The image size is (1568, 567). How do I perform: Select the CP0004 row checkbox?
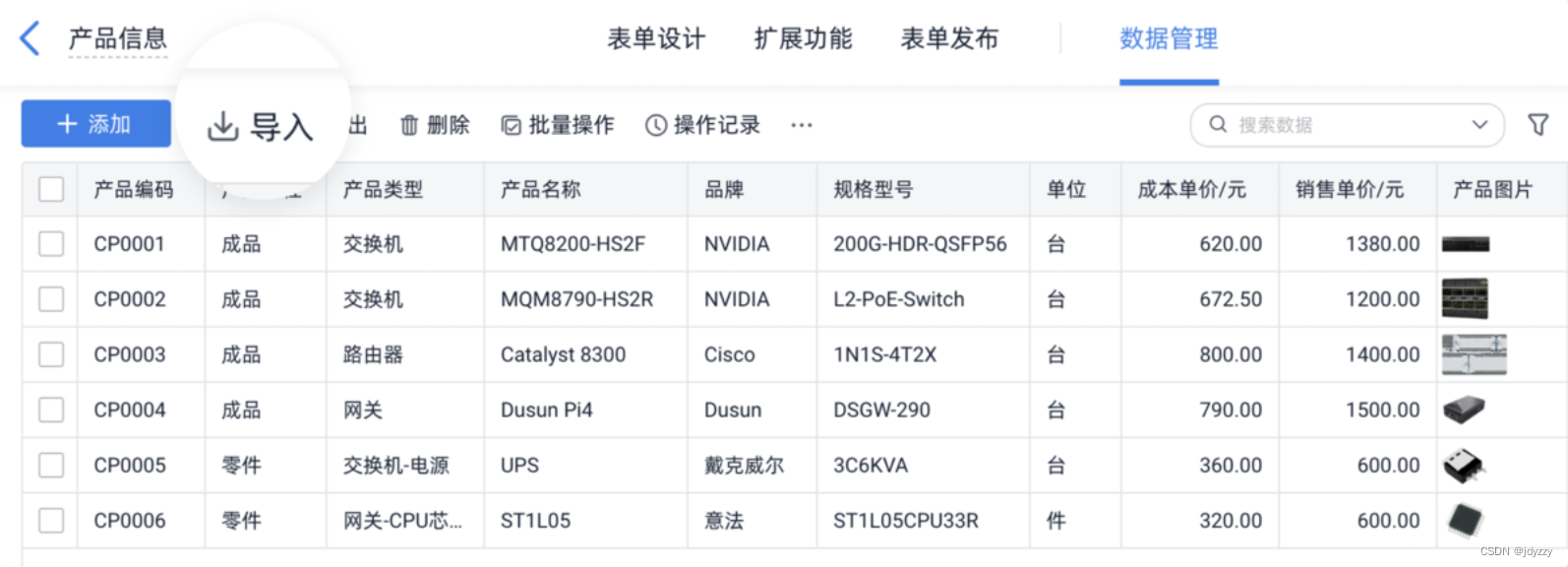point(51,409)
